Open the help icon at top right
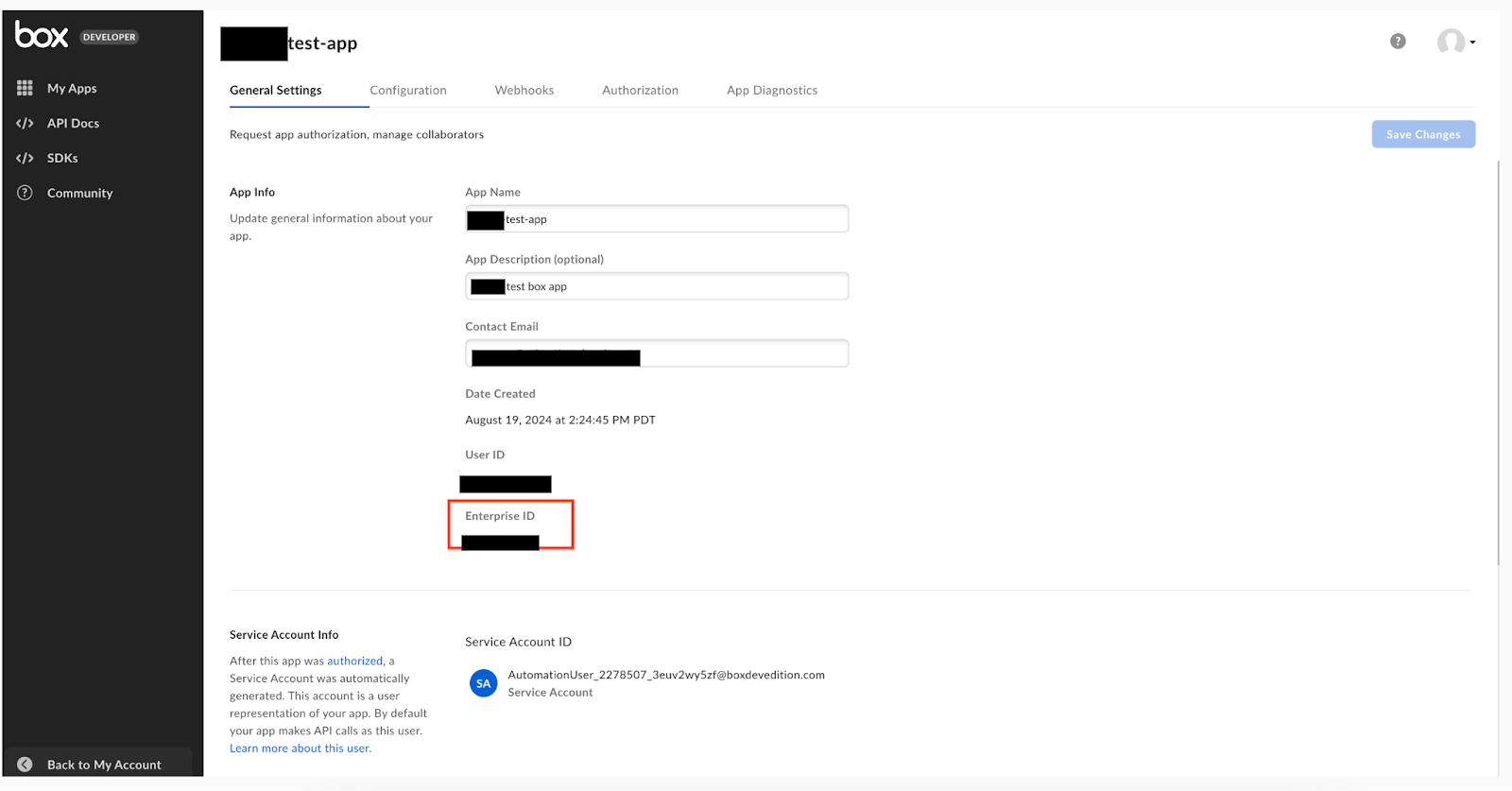This screenshot has width=1512, height=791. click(1398, 42)
